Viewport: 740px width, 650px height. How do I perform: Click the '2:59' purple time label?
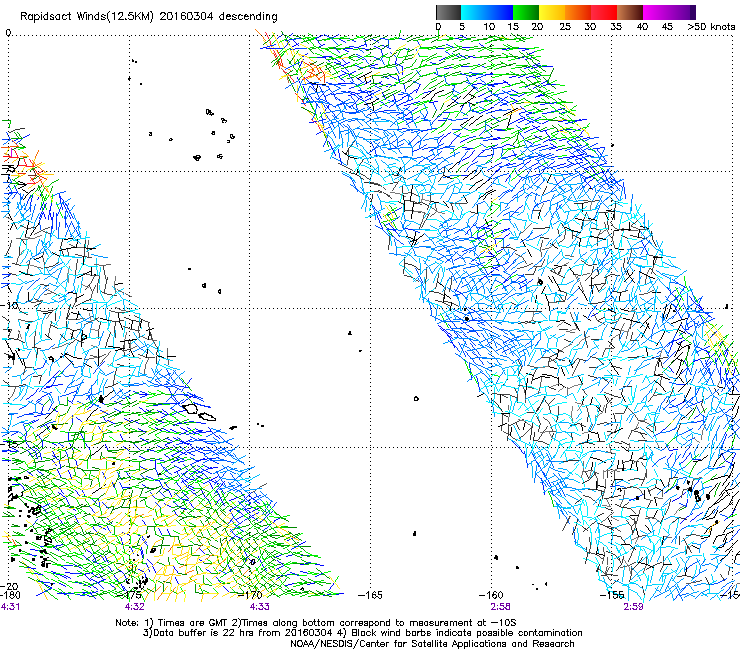click(633, 607)
